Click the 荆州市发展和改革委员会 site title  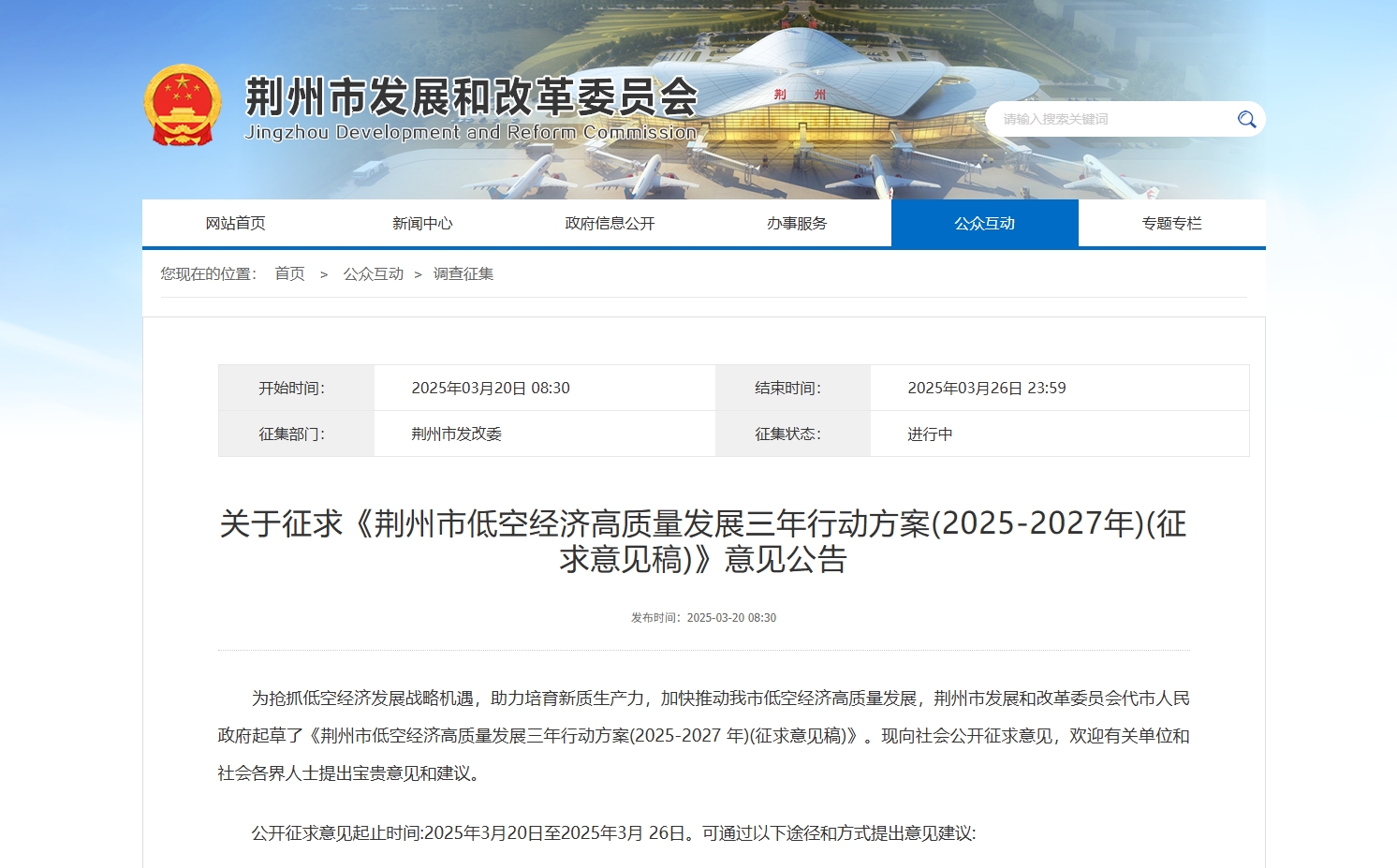471,96
